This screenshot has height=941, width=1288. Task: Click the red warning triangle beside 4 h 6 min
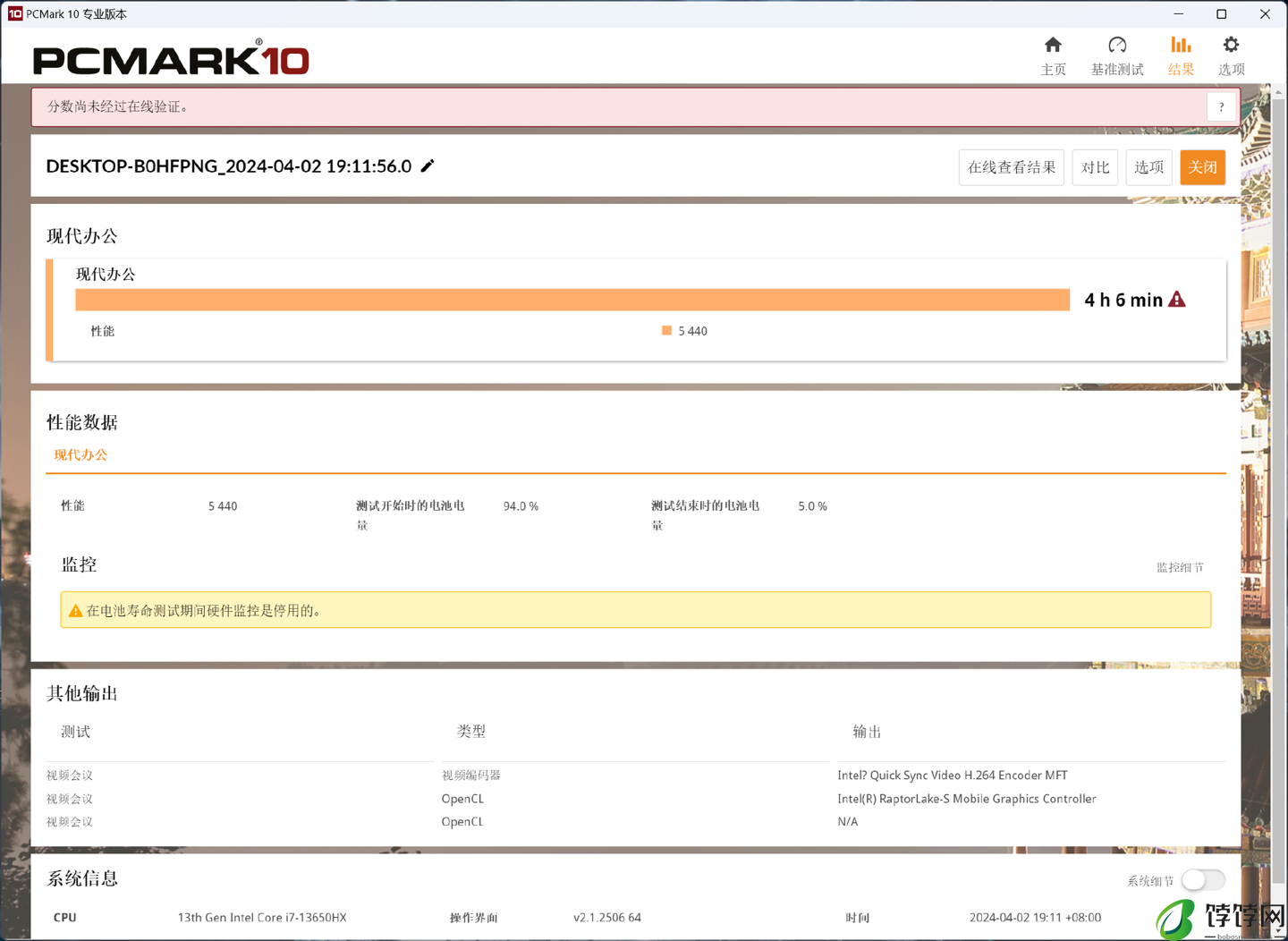coord(1177,300)
